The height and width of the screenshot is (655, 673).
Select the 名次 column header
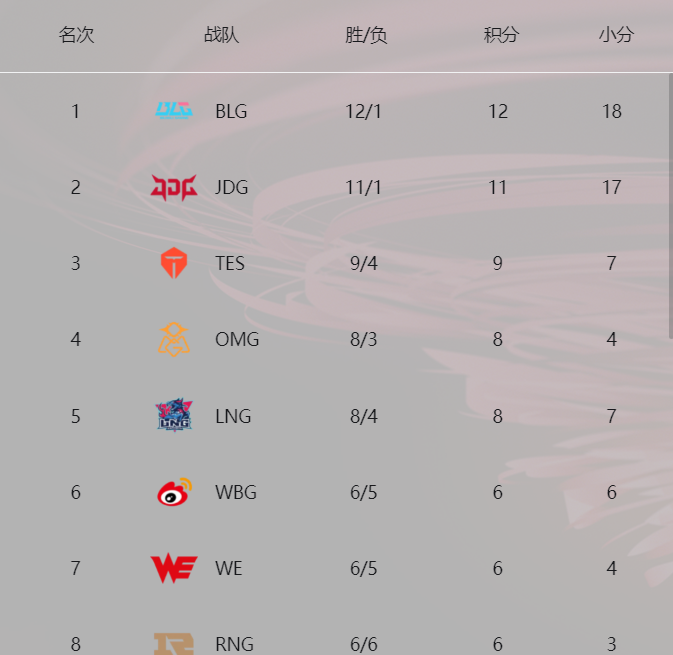click(76, 35)
